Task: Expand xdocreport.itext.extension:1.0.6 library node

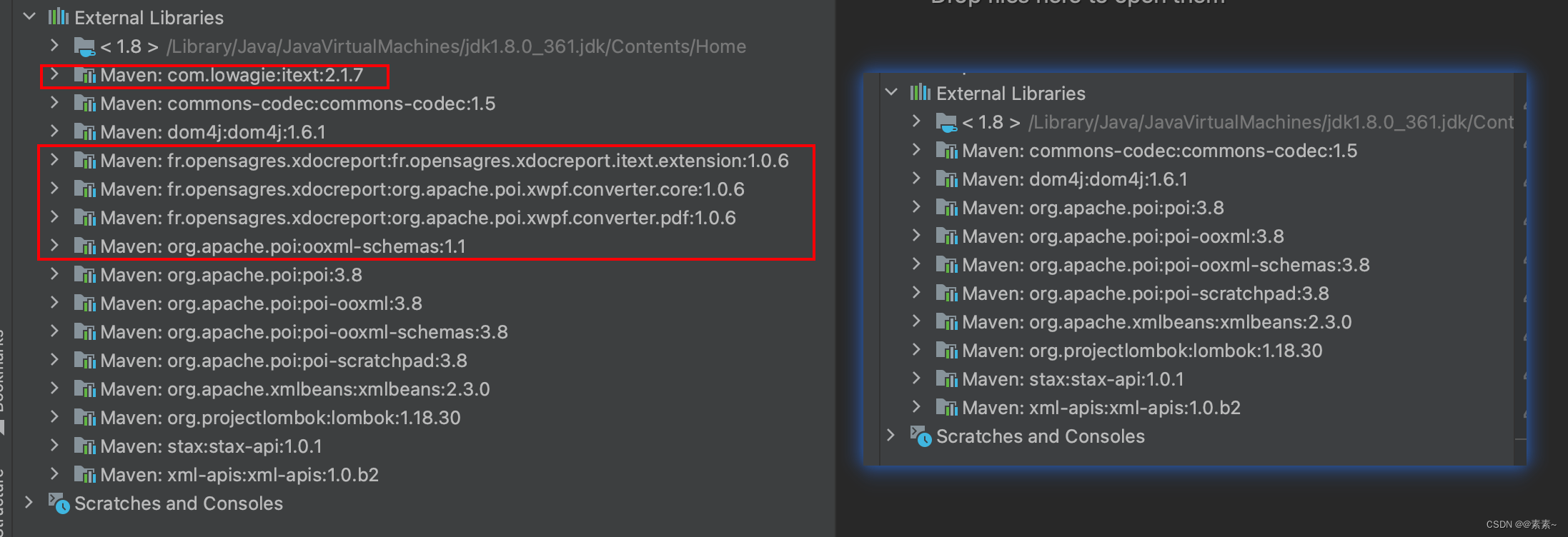Action: pos(54,160)
